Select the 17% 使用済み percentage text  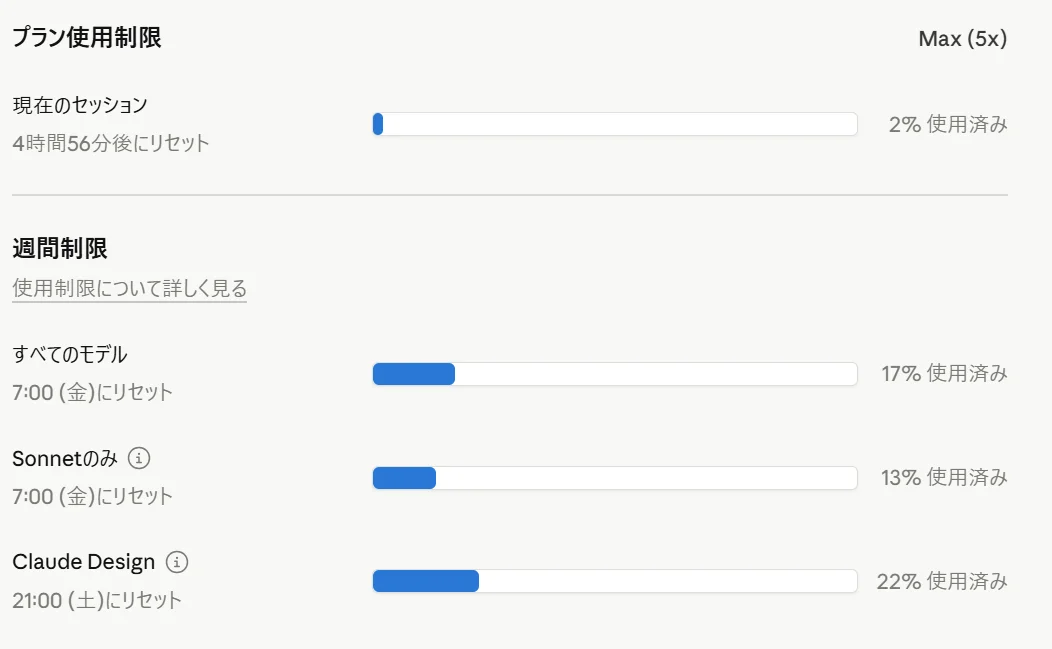(944, 374)
